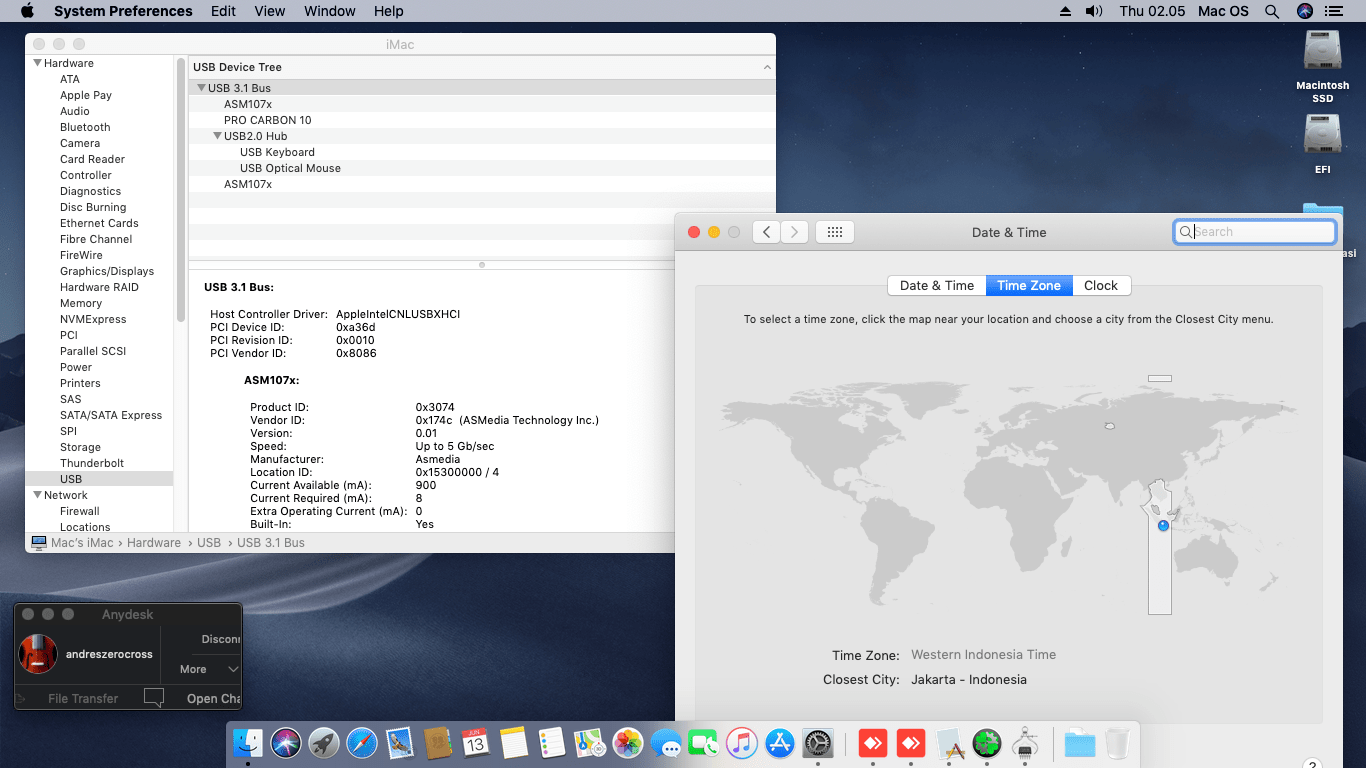Open the Spotlight search icon in menu bar
1366x768 pixels.
tap(1272, 11)
